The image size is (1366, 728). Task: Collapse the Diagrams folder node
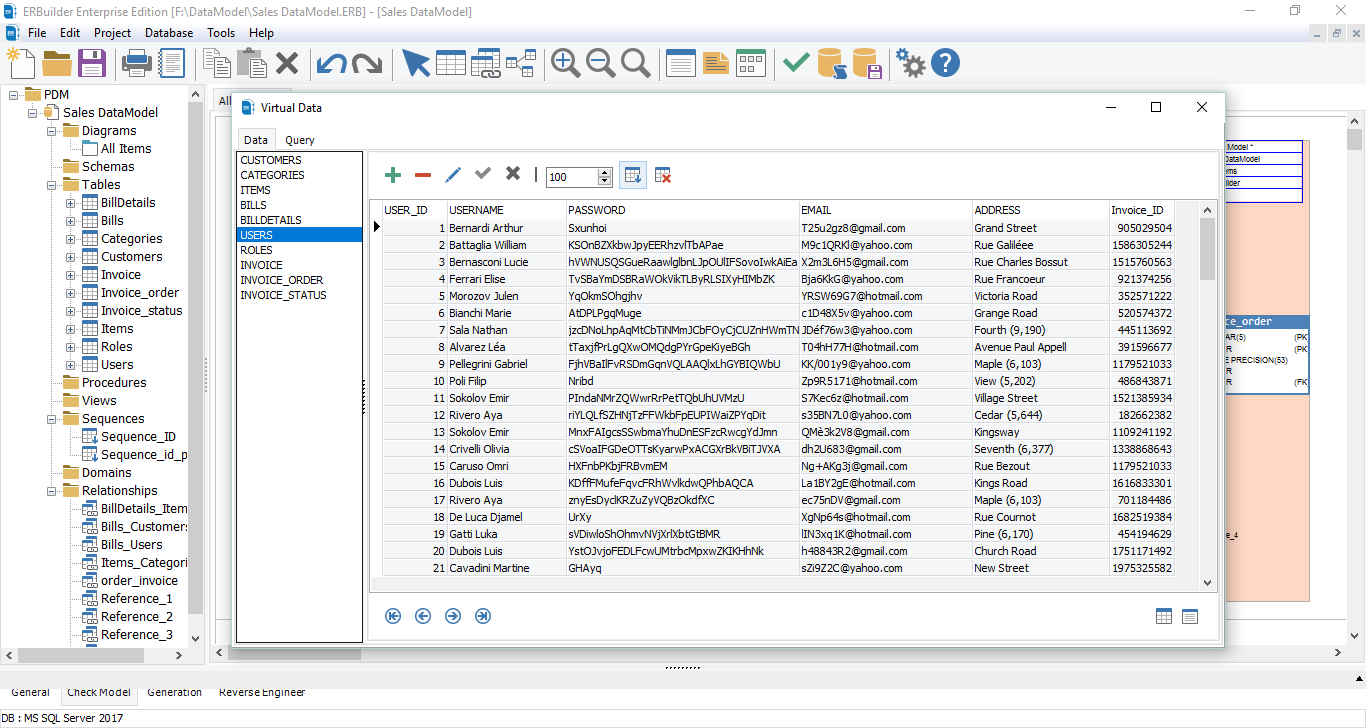coord(52,131)
